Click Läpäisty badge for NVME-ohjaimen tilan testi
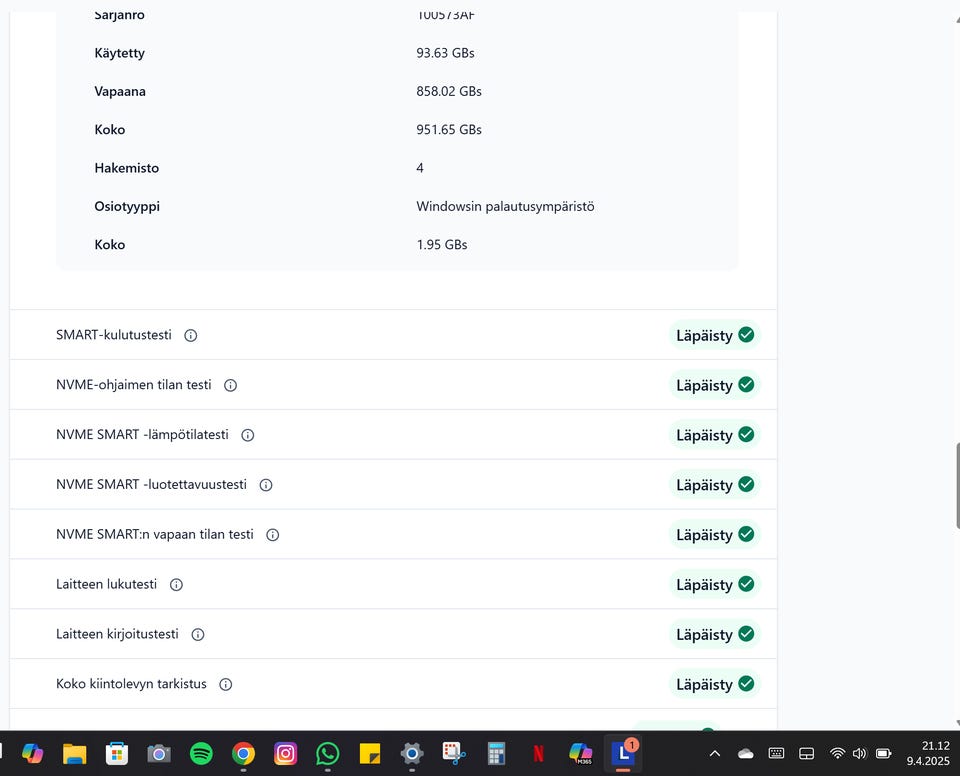 click(714, 385)
